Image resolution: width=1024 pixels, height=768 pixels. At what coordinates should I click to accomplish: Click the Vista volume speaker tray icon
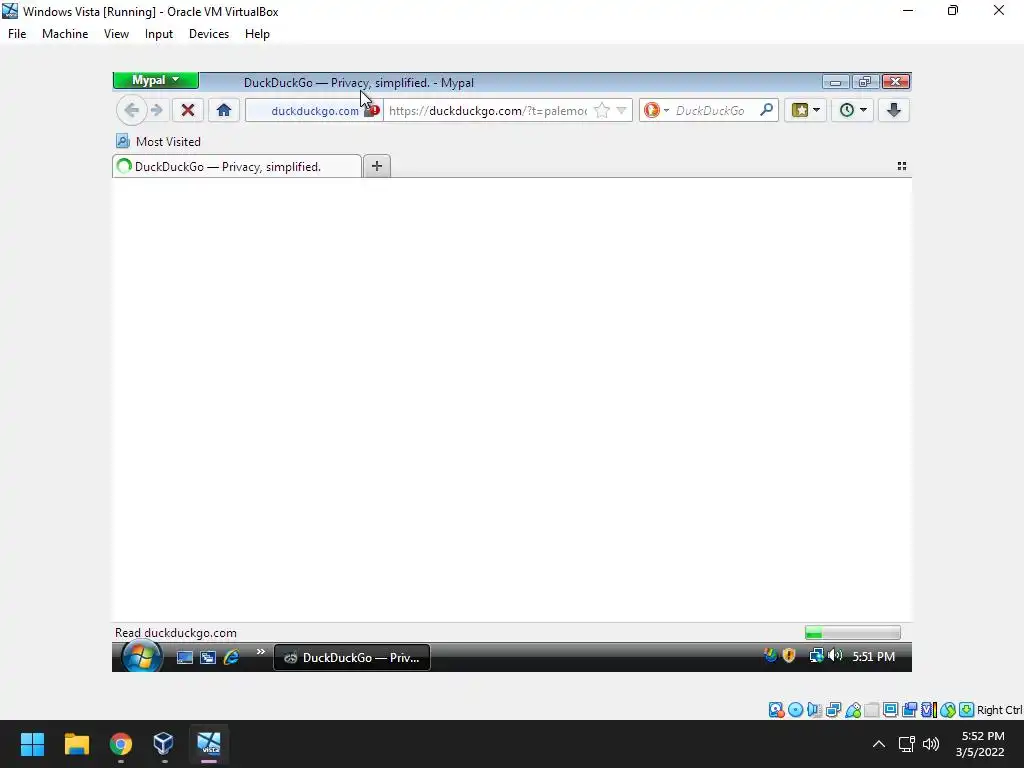tap(835, 655)
